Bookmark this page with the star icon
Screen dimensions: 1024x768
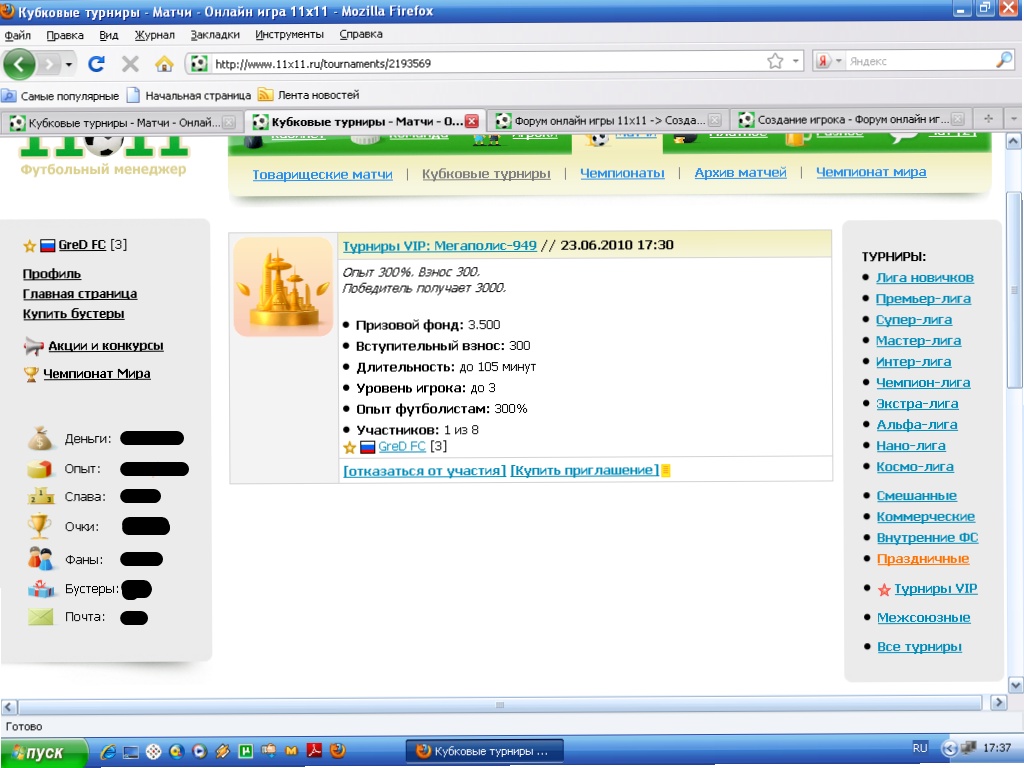pyautogui.click(x=775, y=62)
